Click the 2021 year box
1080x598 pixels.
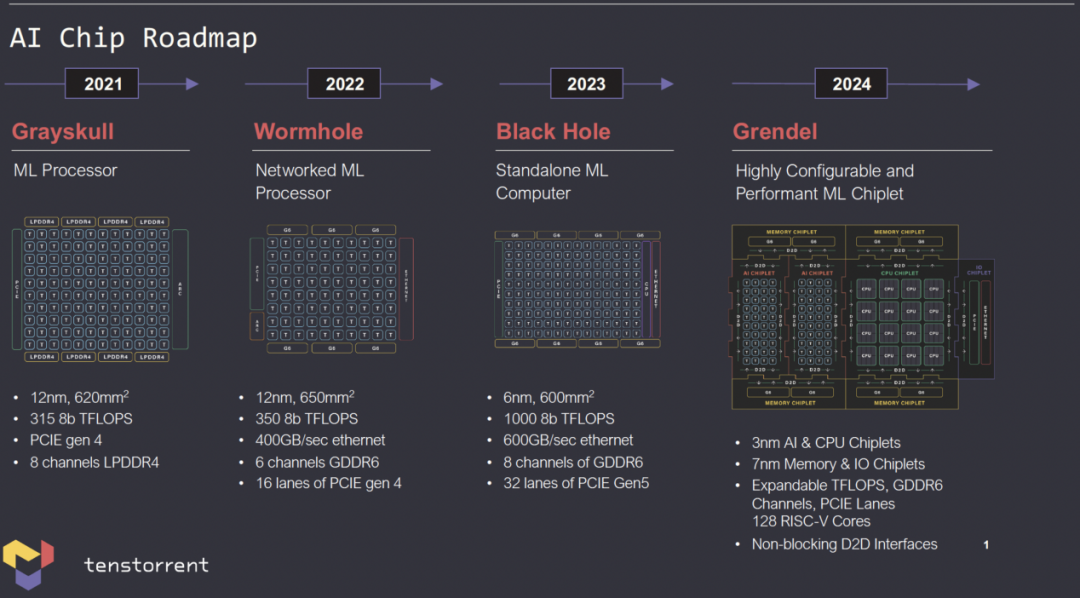pos(102,83)
